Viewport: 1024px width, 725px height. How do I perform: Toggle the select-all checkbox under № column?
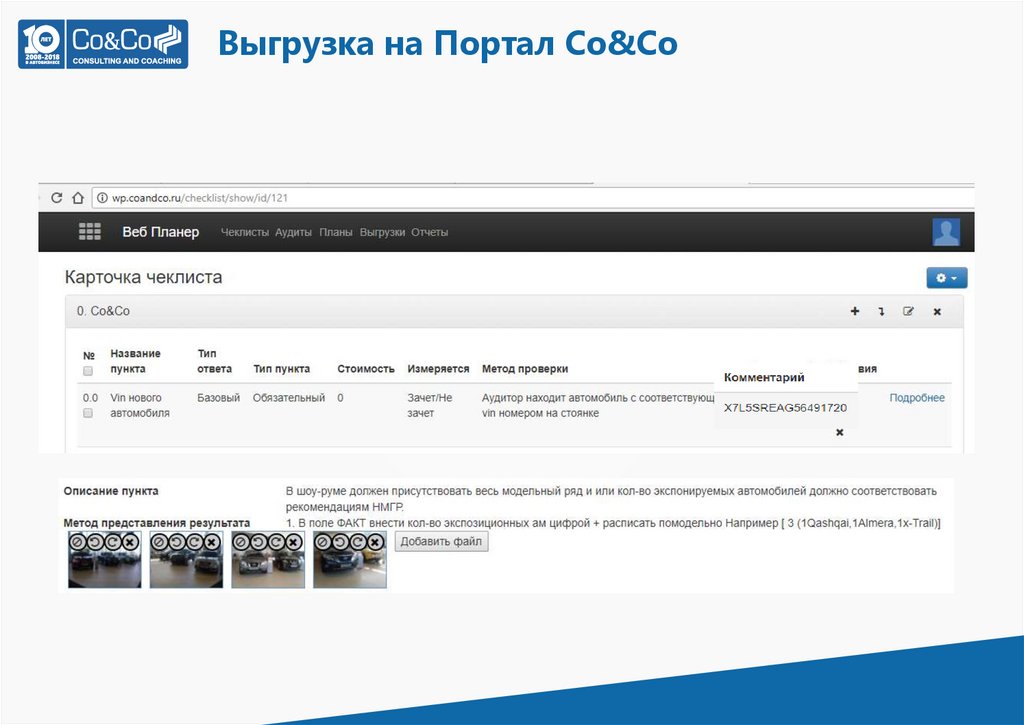[x=89, y=368]
